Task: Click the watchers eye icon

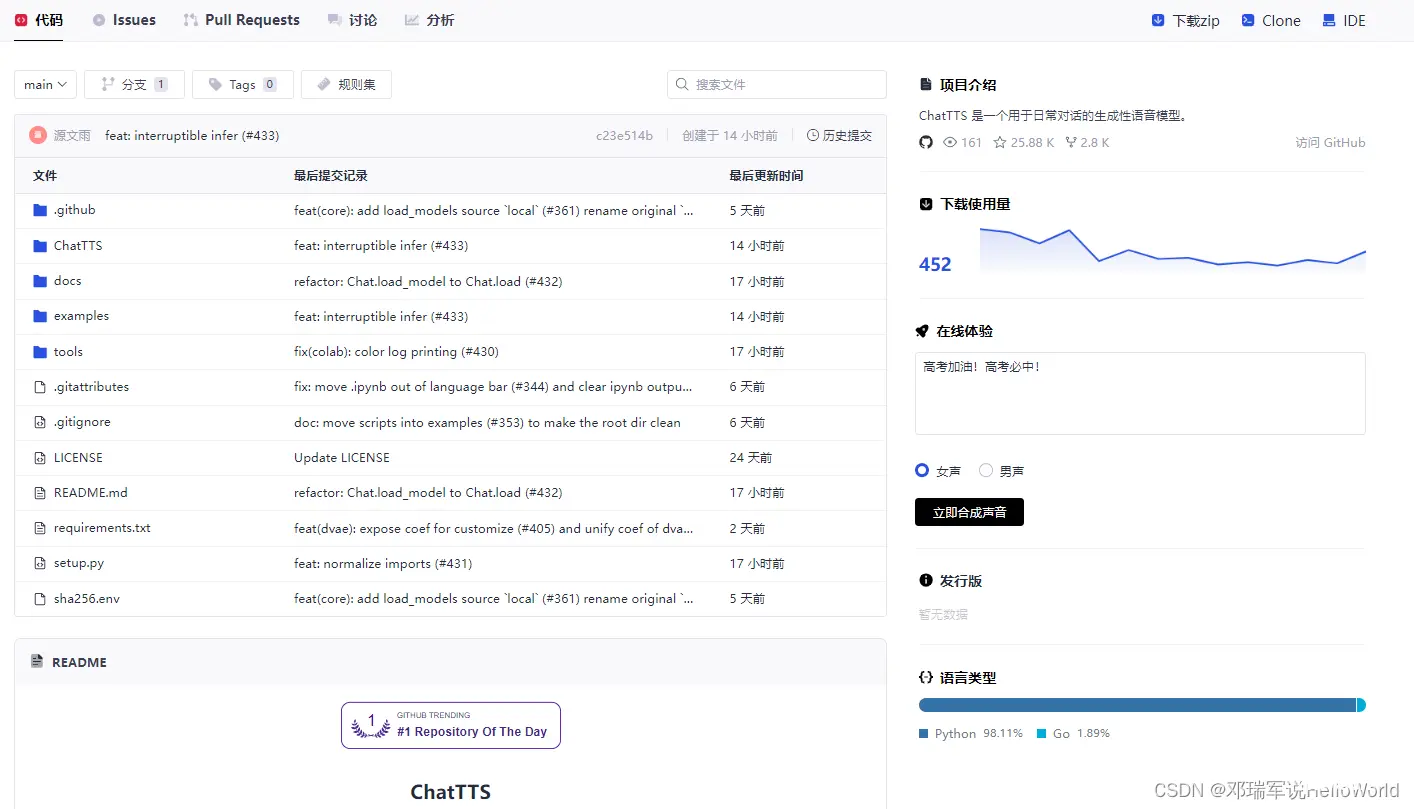Action: [952, 142]
